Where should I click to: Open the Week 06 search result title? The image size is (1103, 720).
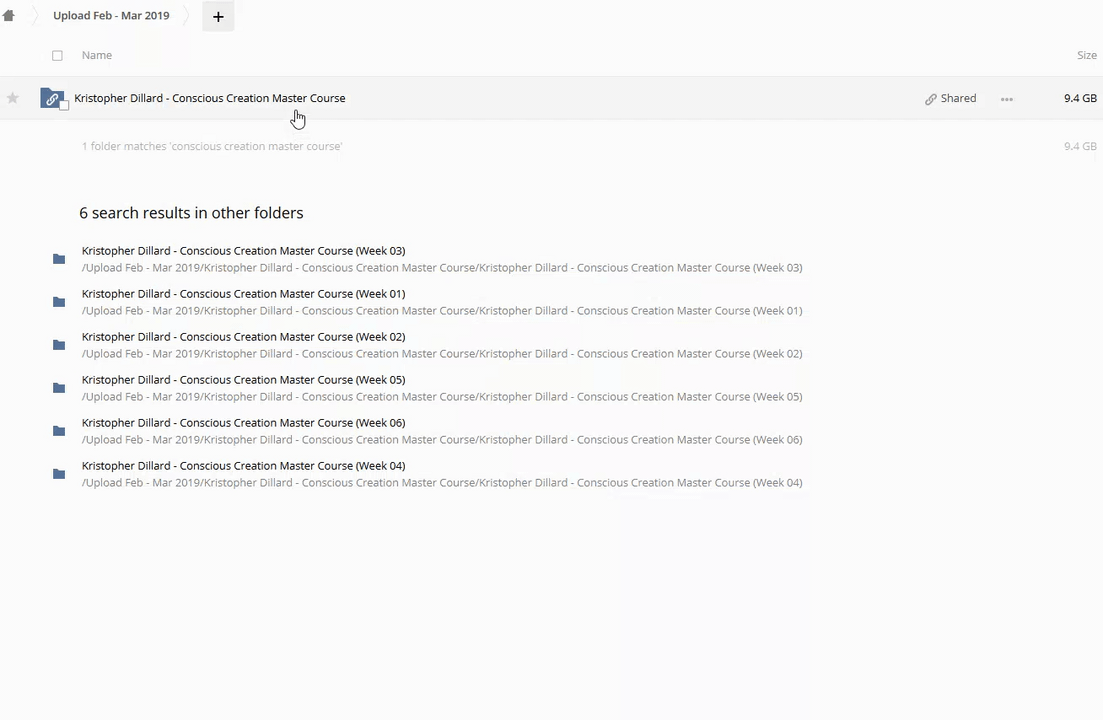click(x=243, y=423)
